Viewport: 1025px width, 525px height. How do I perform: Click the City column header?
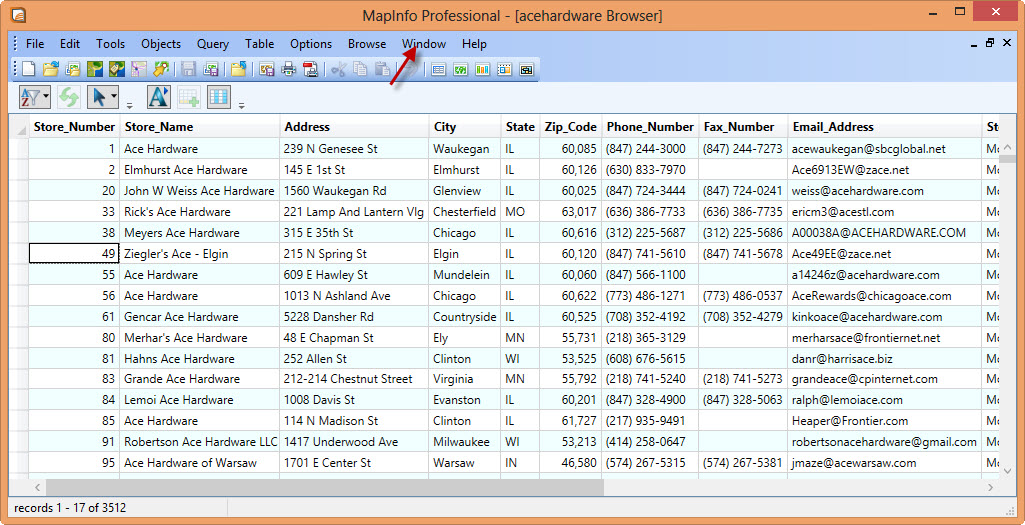click(x=465, y=127)
